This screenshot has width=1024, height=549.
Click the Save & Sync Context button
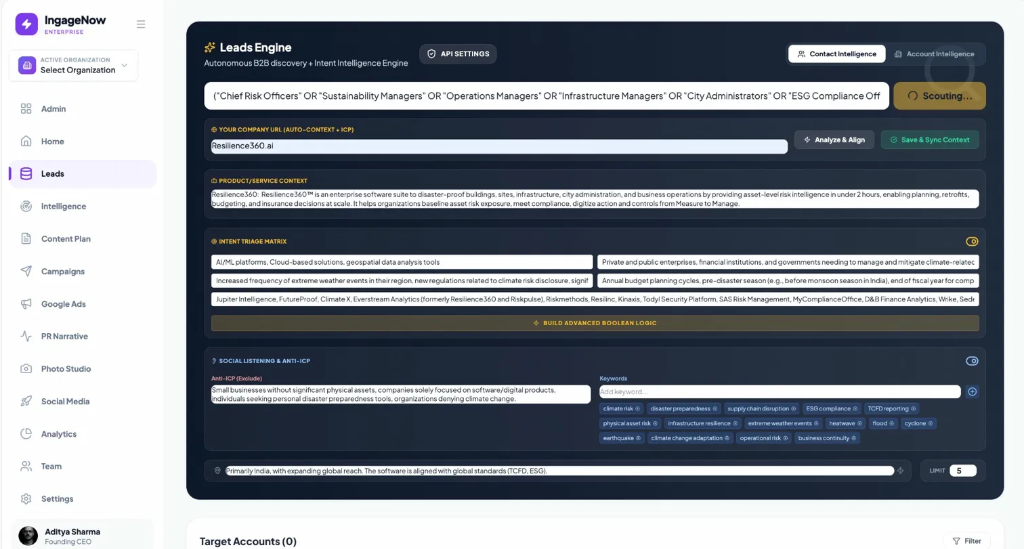tap(929, 140)
